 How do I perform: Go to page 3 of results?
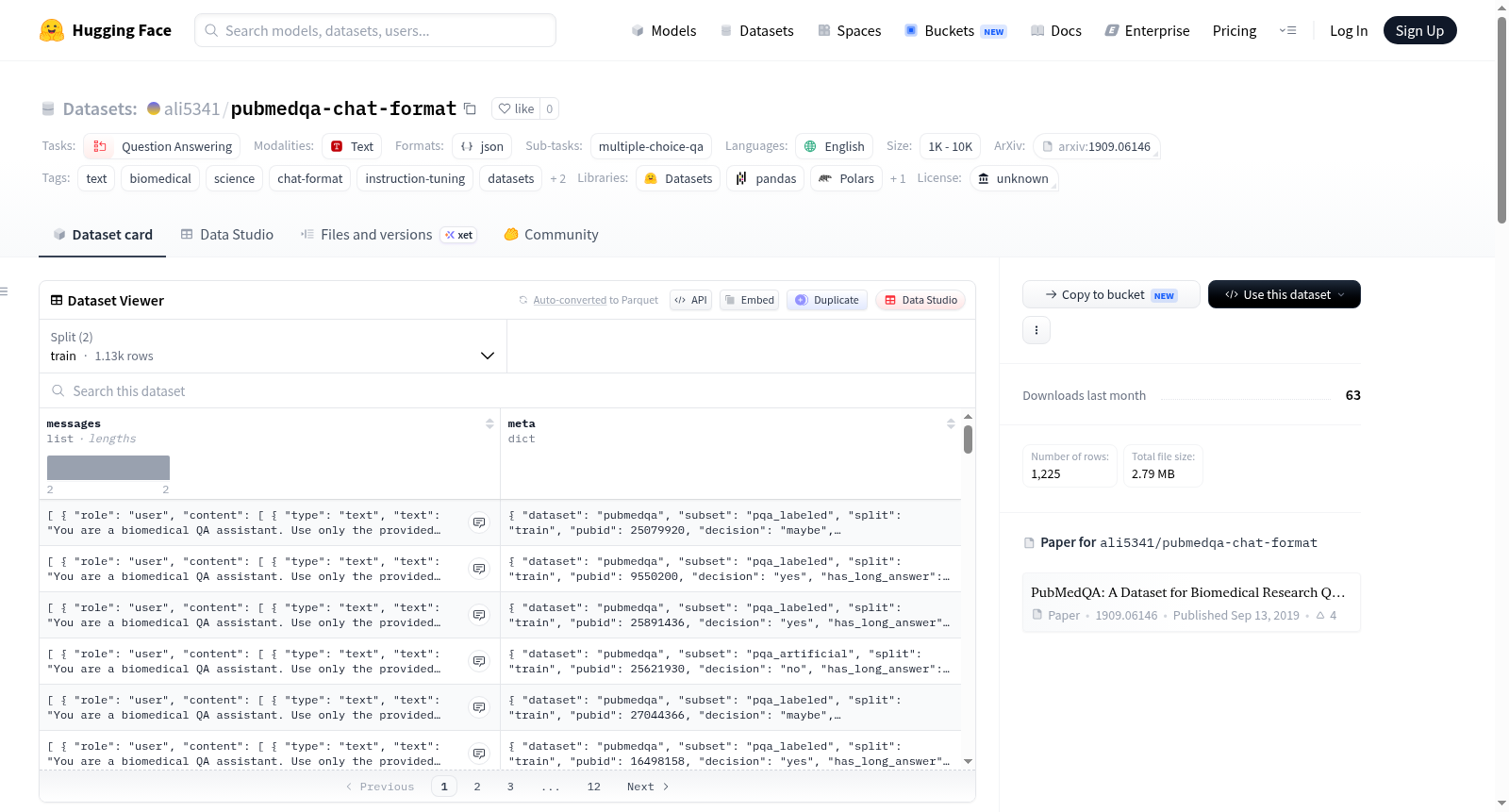pyautogui.click(x=510, y=787)
